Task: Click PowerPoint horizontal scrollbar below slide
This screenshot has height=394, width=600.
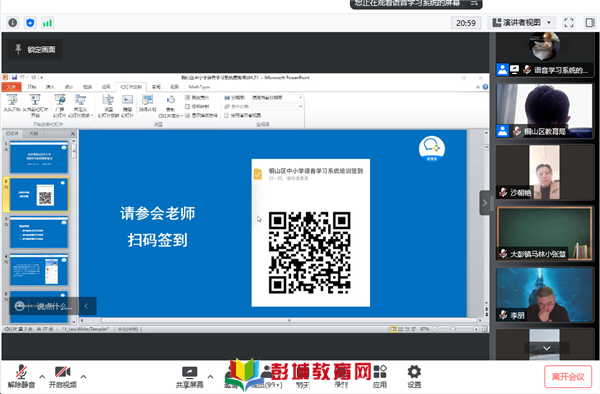Action: (281, 320)
